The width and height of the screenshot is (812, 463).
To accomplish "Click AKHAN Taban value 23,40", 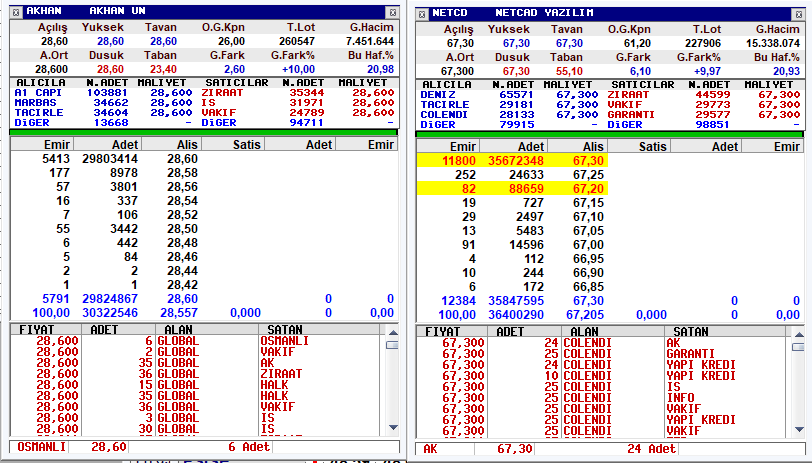I will 164,69.
